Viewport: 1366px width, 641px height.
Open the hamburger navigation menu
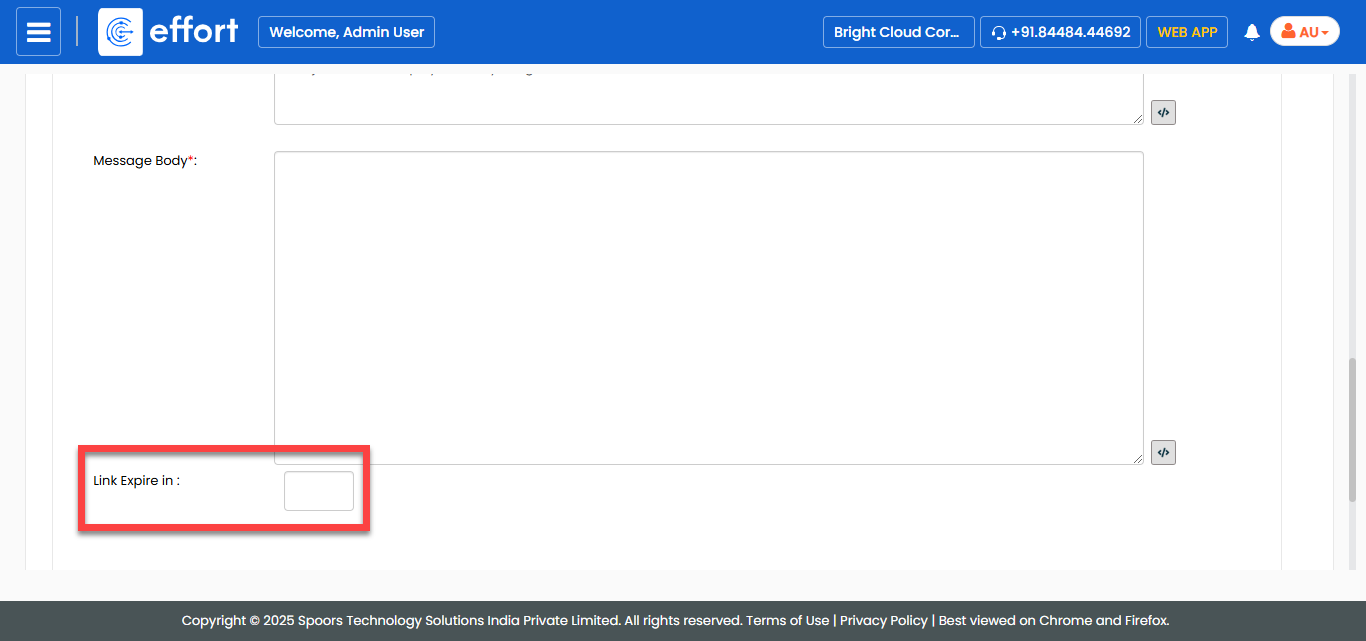coord(38,32)
